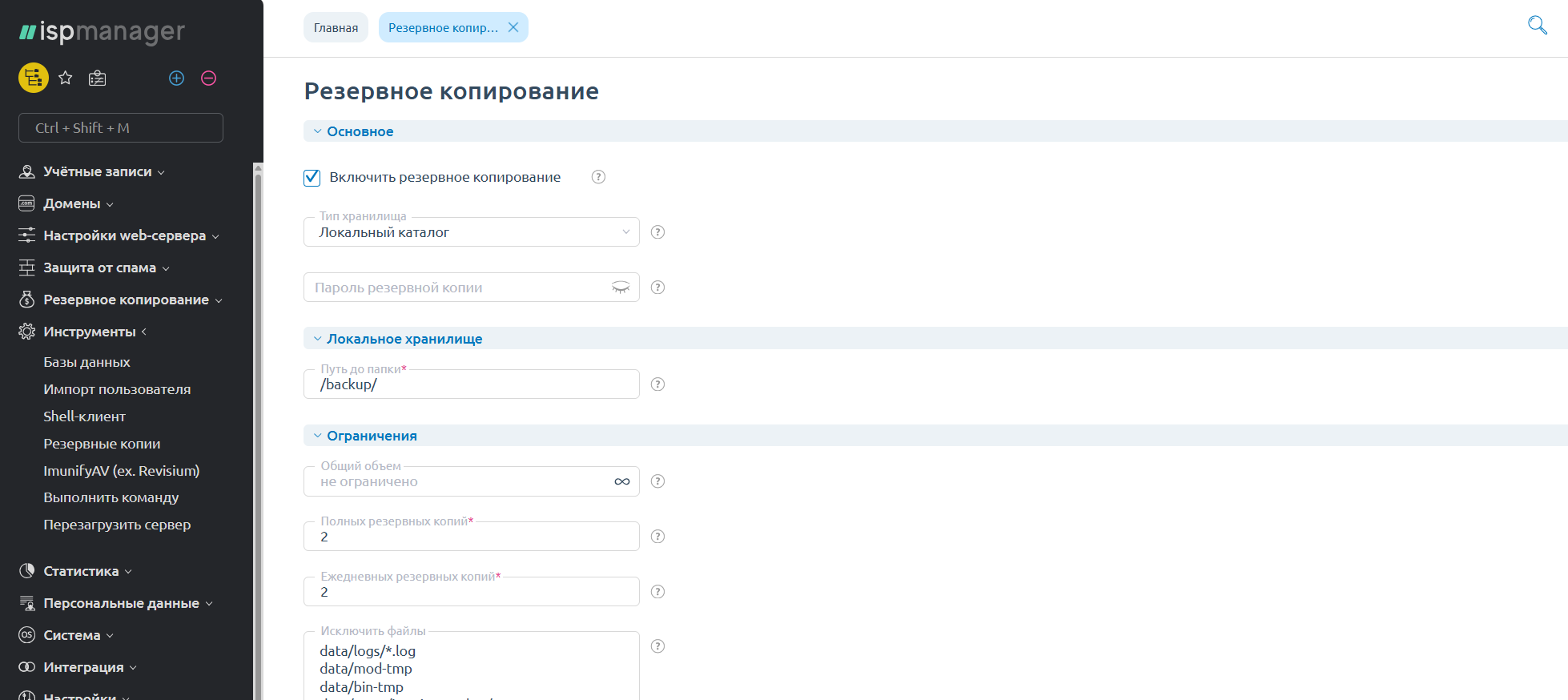
Task: Collapse the Ограничения section header
Action: tap(371, 436)
